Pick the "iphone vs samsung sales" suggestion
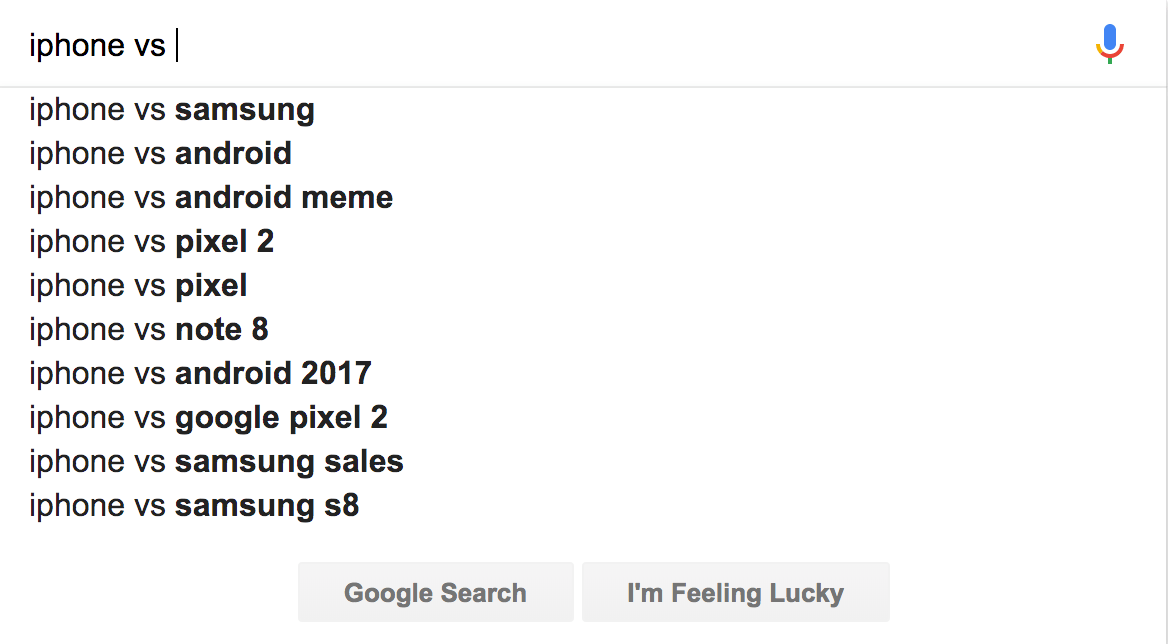 [216, 461]
